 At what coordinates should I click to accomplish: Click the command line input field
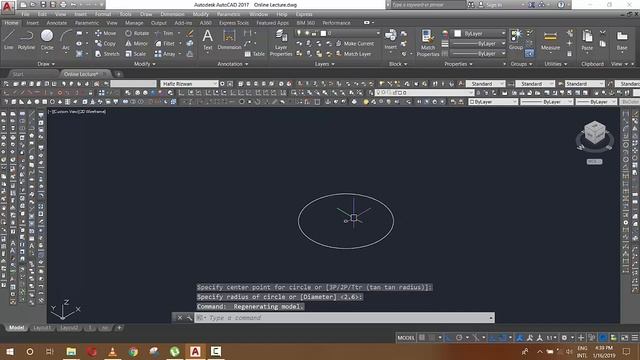pyautogui.click(x=344, y=318)
